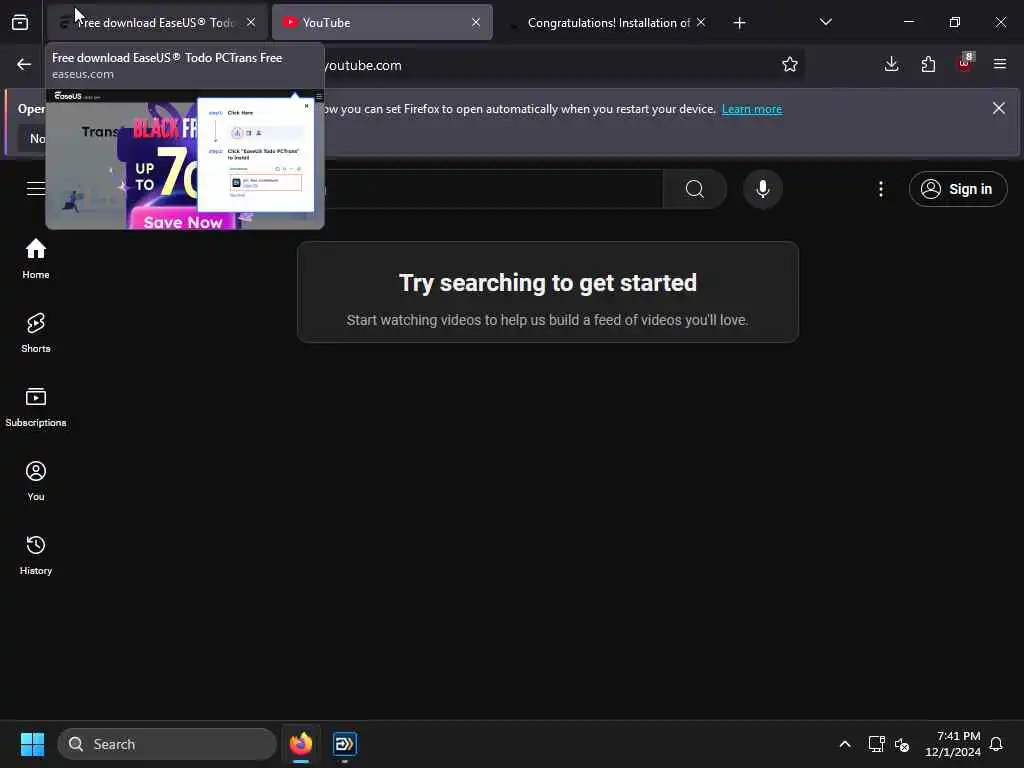
Task: Close the YouTube tab
Action: [476, 23]
